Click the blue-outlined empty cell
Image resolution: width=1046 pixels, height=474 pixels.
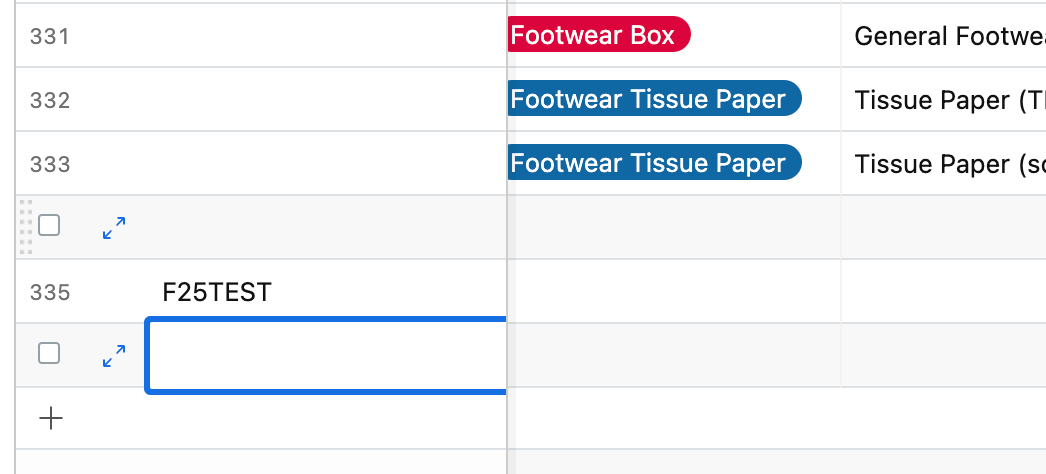(326, 355)
